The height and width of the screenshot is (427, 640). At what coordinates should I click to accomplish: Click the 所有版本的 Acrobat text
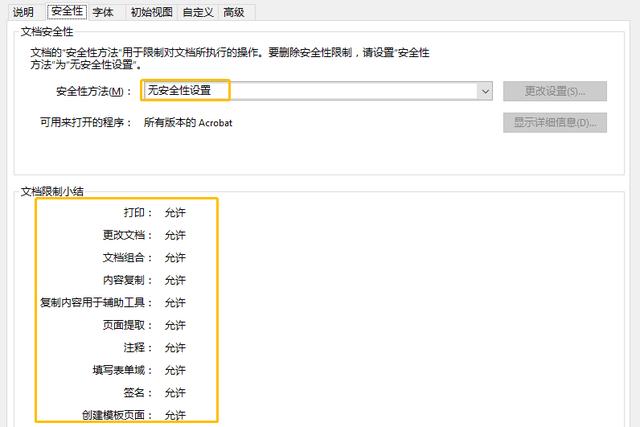tap(188, 122)
